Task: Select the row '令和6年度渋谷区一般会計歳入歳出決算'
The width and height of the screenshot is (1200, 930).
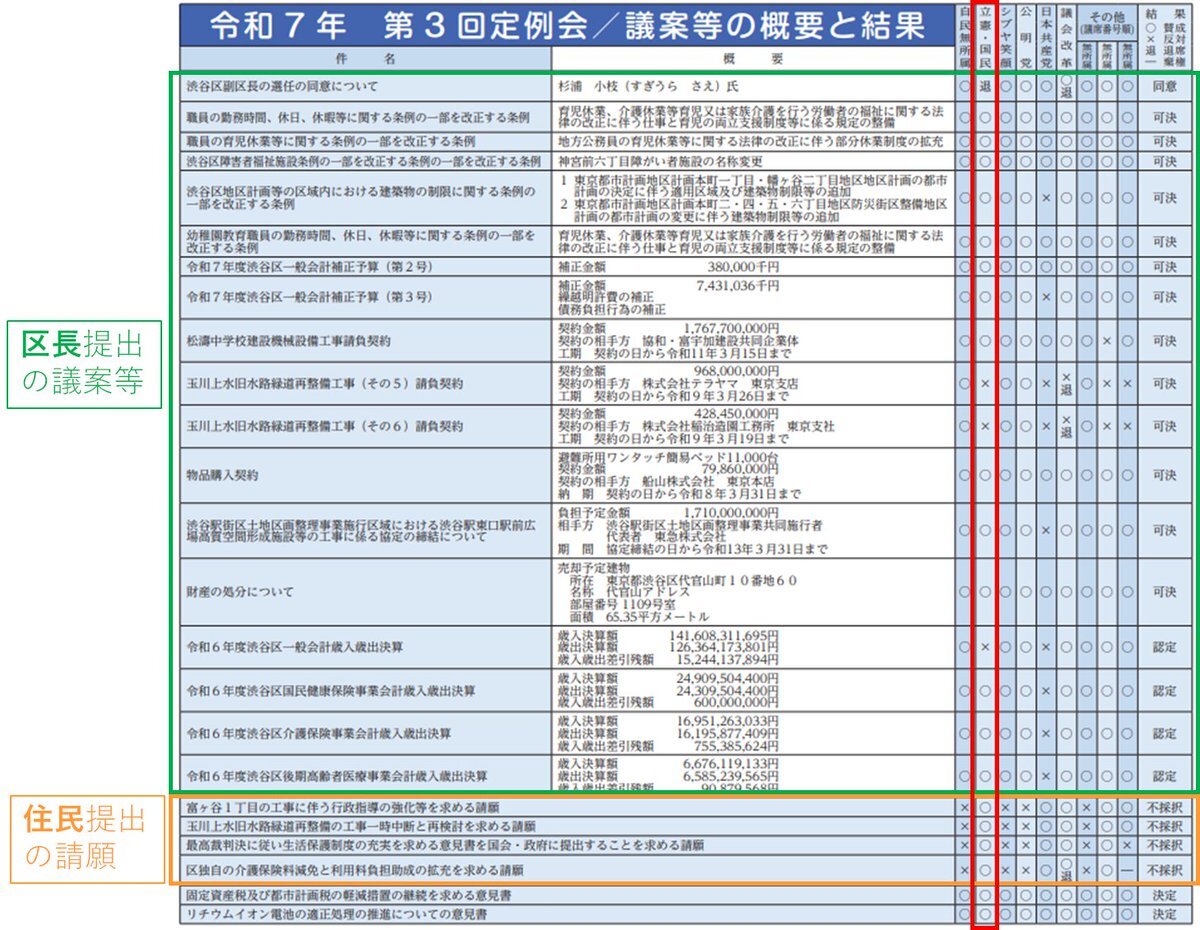Action: click(686, 647)
